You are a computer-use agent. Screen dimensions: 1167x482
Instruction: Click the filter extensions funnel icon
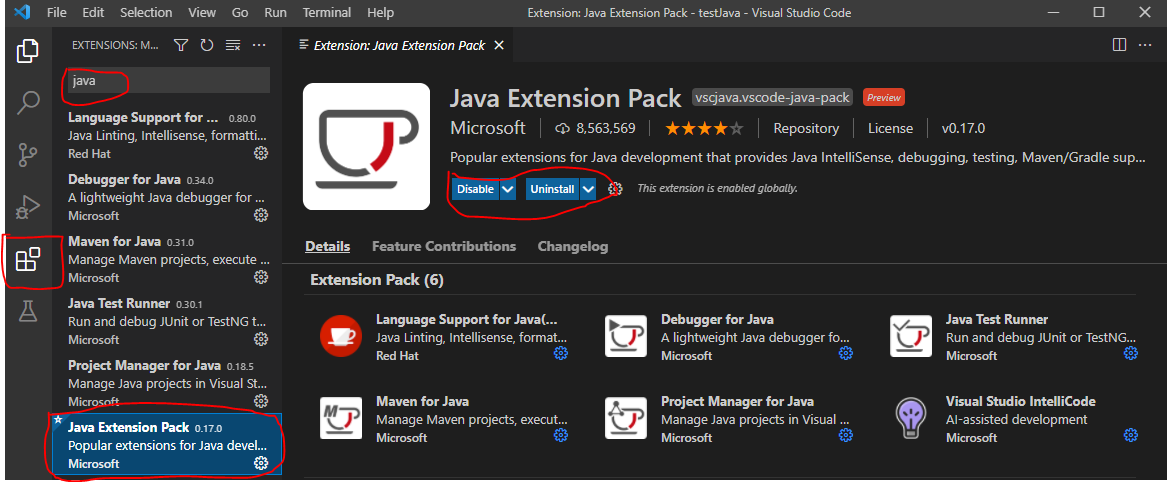tap(180, 45)
